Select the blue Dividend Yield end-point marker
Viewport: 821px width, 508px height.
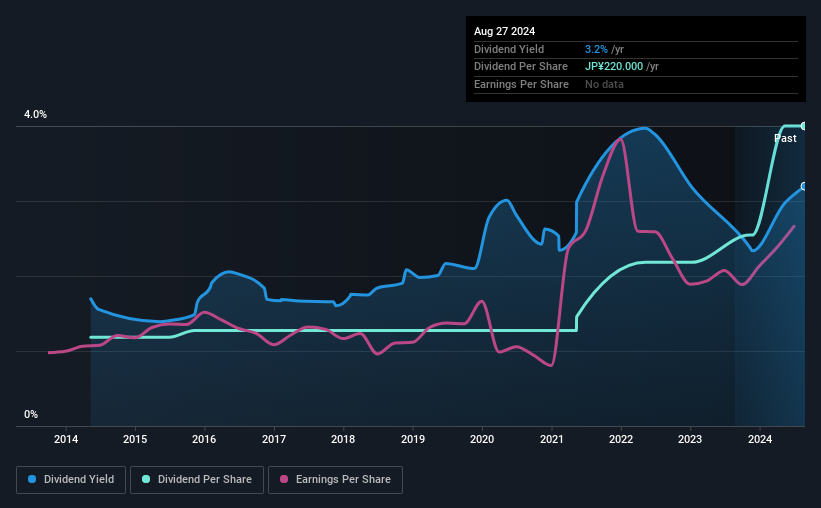[803, 187]
